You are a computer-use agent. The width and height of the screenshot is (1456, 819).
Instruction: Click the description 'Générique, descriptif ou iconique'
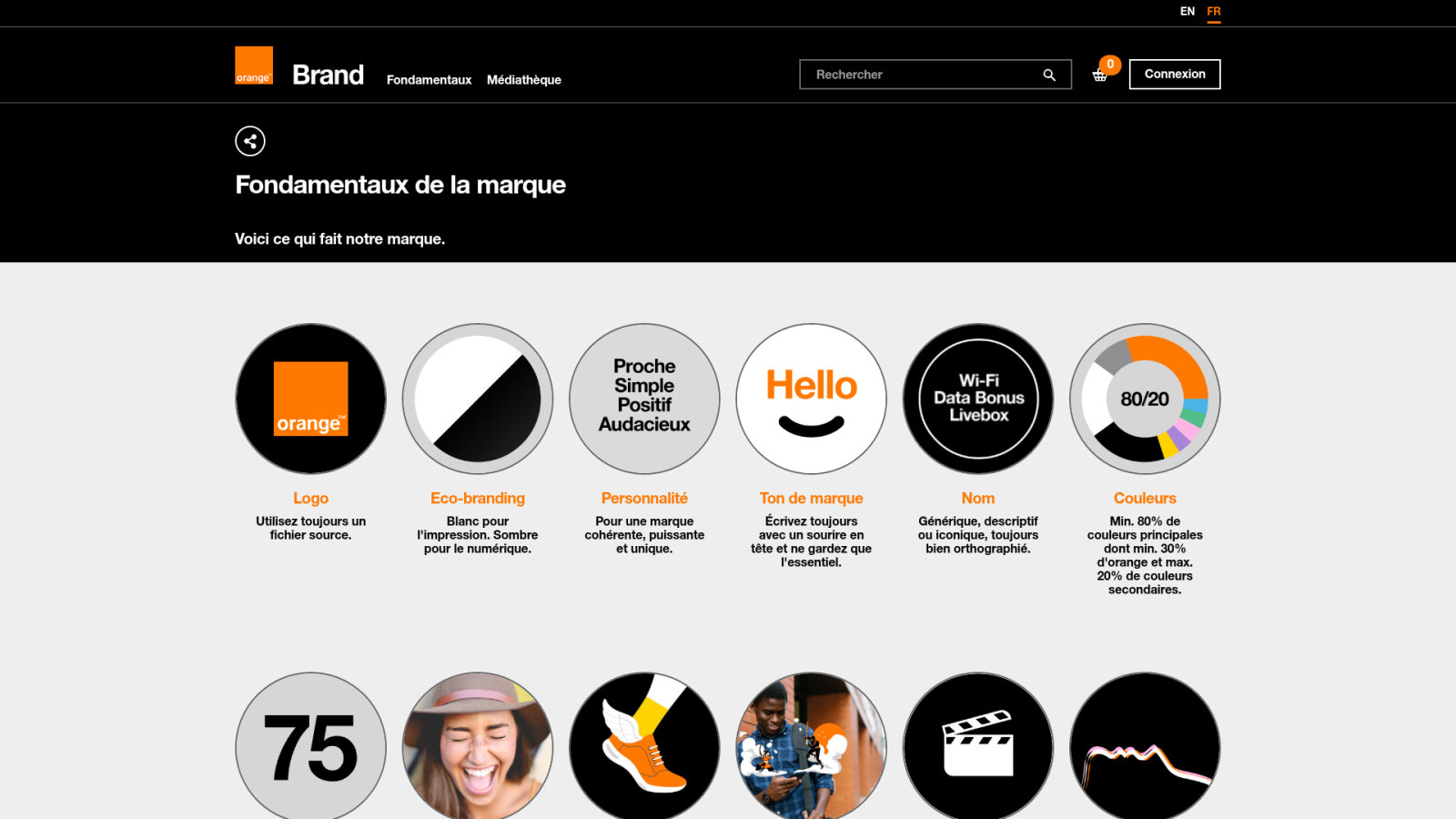click(x=978, y=535)
